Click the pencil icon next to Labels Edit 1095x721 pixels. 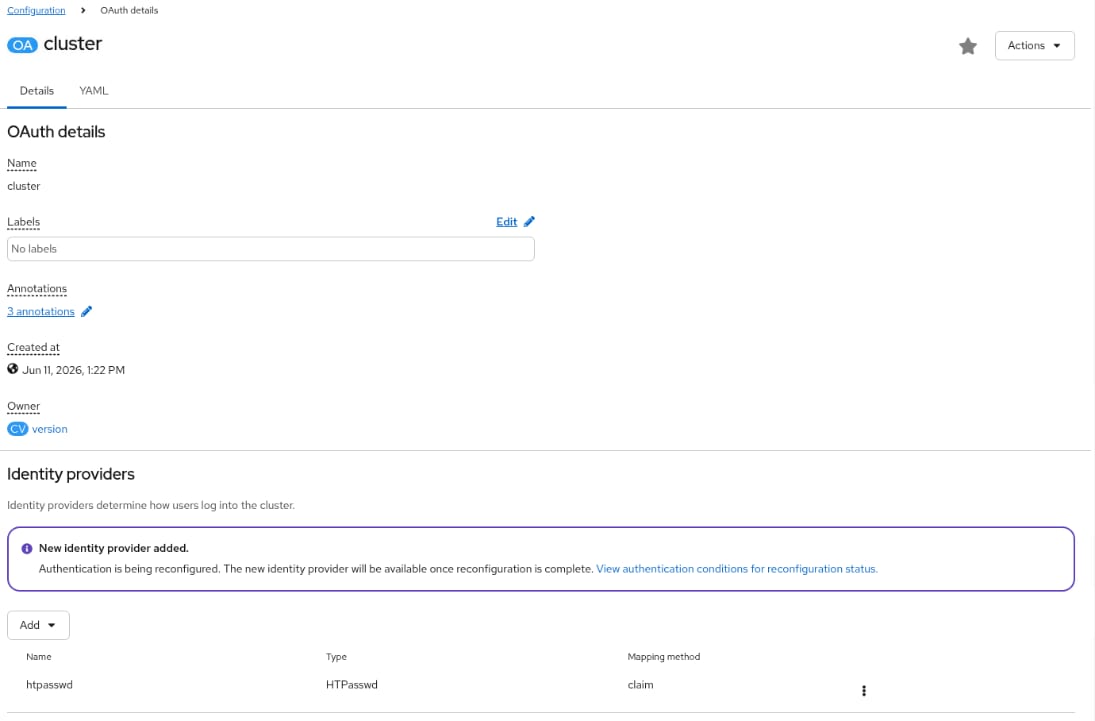[529, 221]
